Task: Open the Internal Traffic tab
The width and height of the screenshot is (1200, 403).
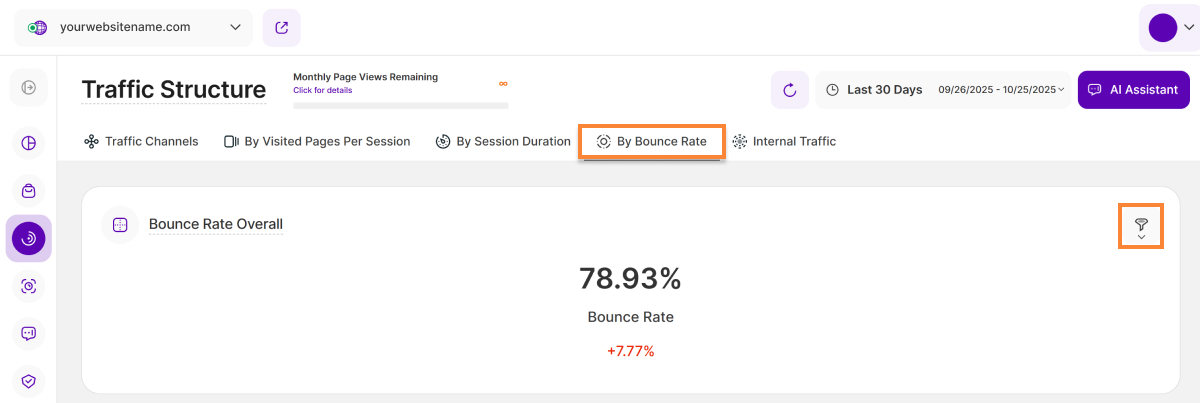Action: pyautogui.click(x=784, y=142)
